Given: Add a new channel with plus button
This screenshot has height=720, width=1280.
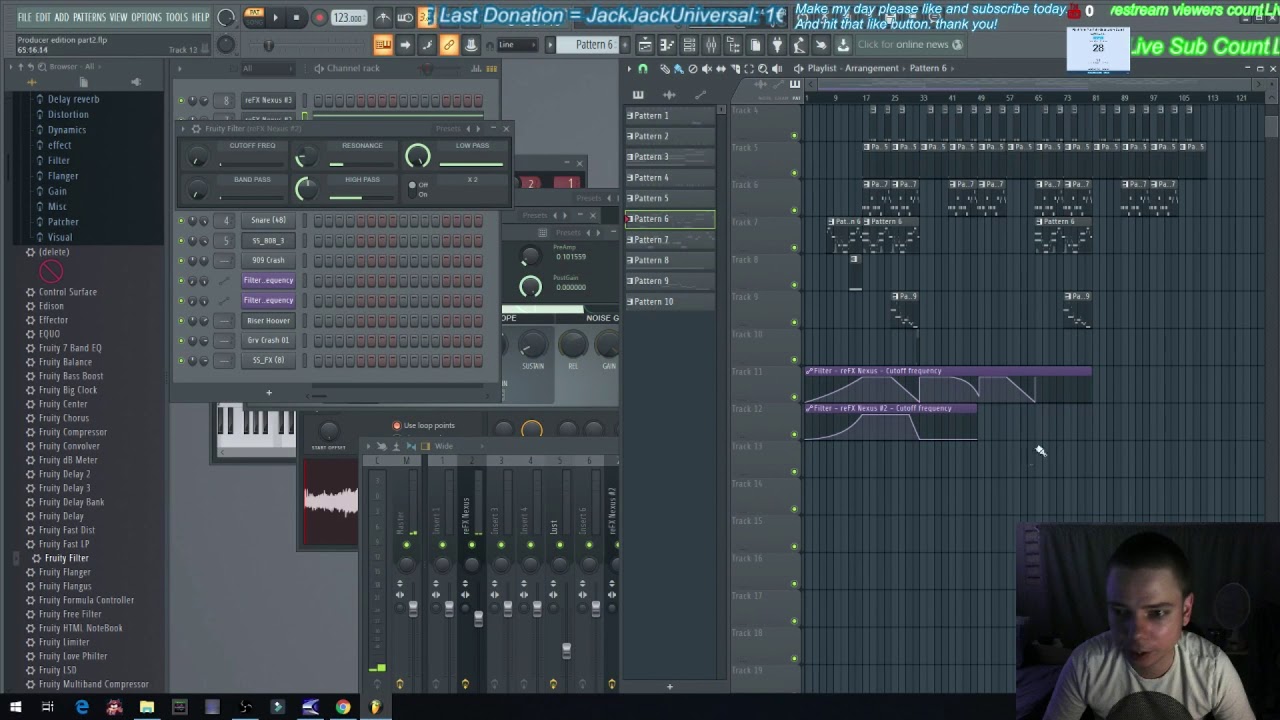Looking at the screenshot, I should (269, 392).
